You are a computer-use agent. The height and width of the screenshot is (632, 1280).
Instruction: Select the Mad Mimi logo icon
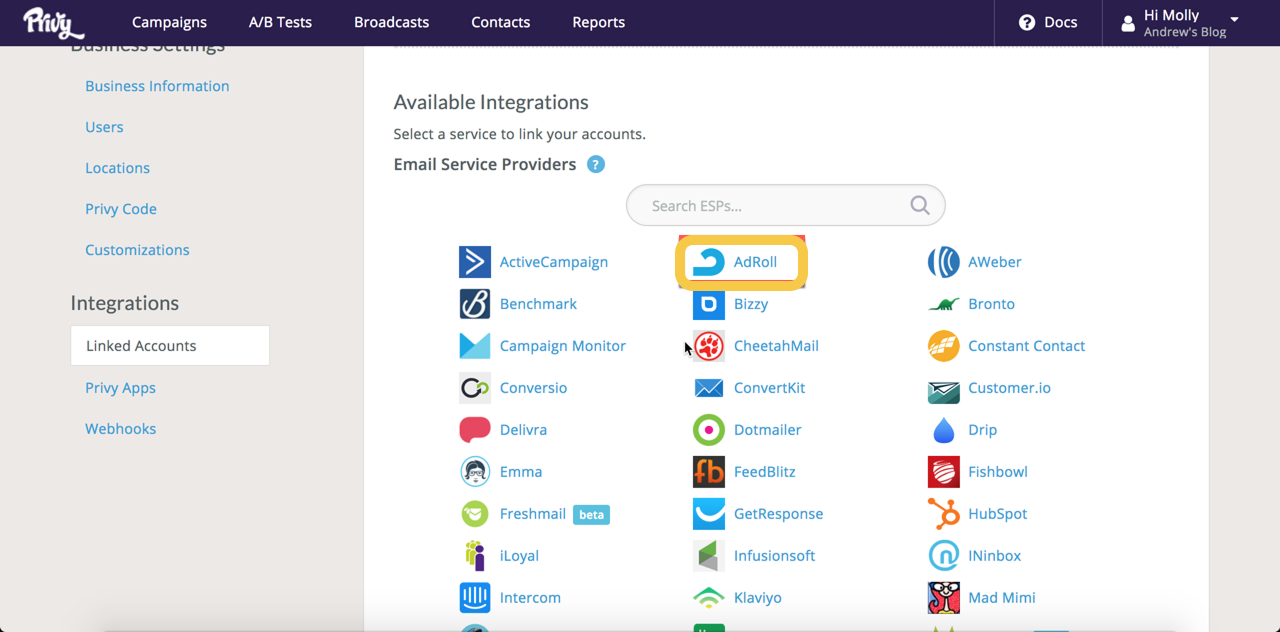point(943,598)
